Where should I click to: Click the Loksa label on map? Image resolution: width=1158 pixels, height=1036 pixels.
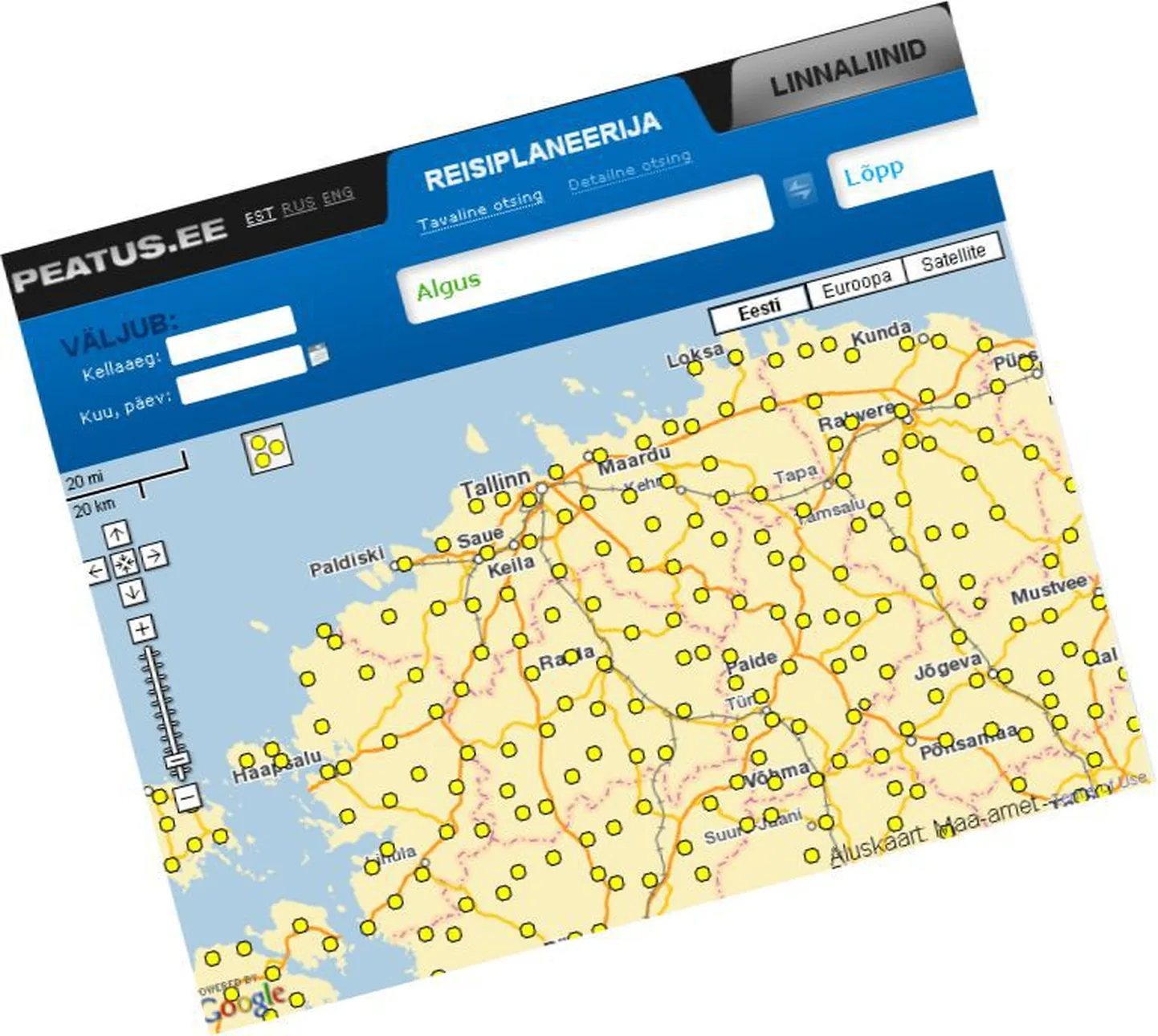pyautogui.click(x=695, y=357)
